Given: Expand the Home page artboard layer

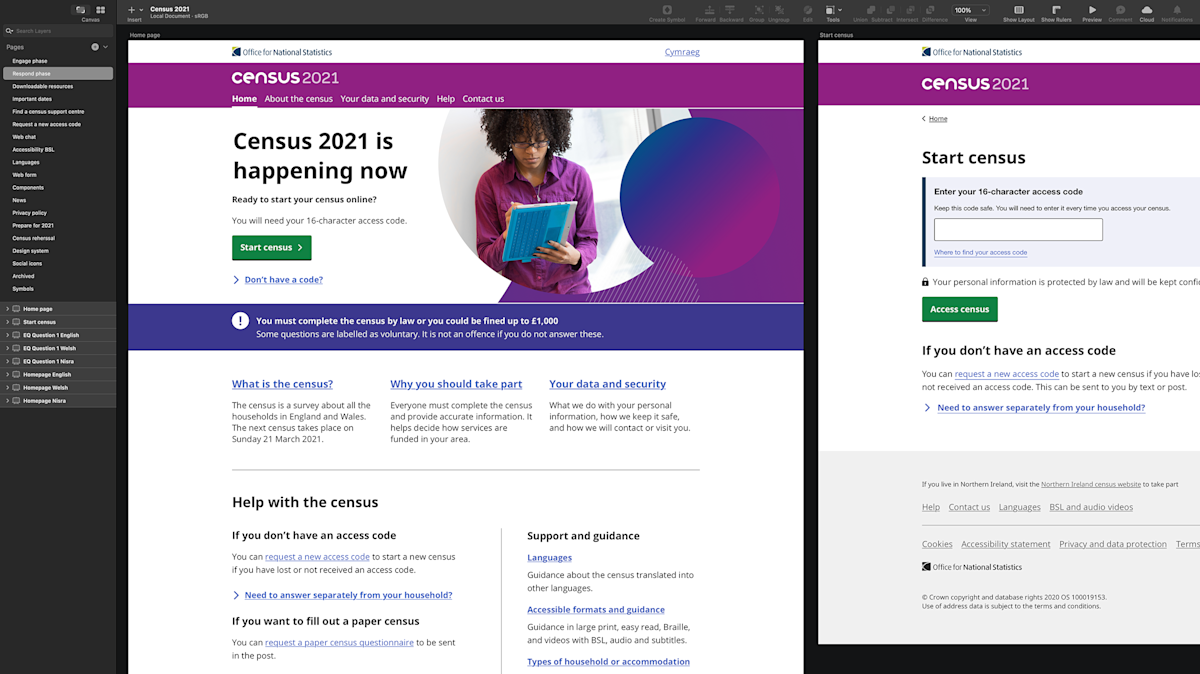Looking at the screenshot, I should (7, 309).
